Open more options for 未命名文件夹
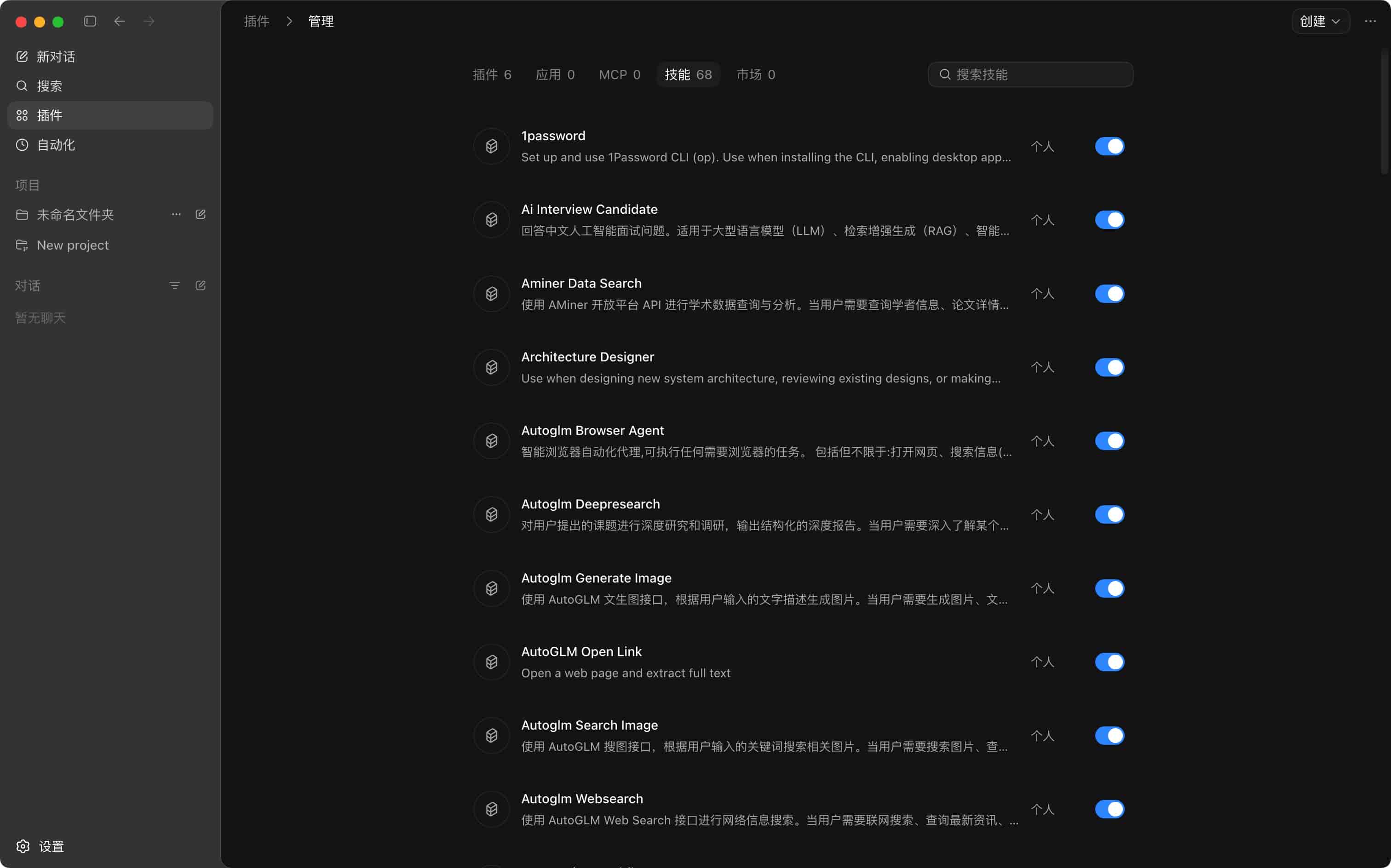 tap(176, 214)
